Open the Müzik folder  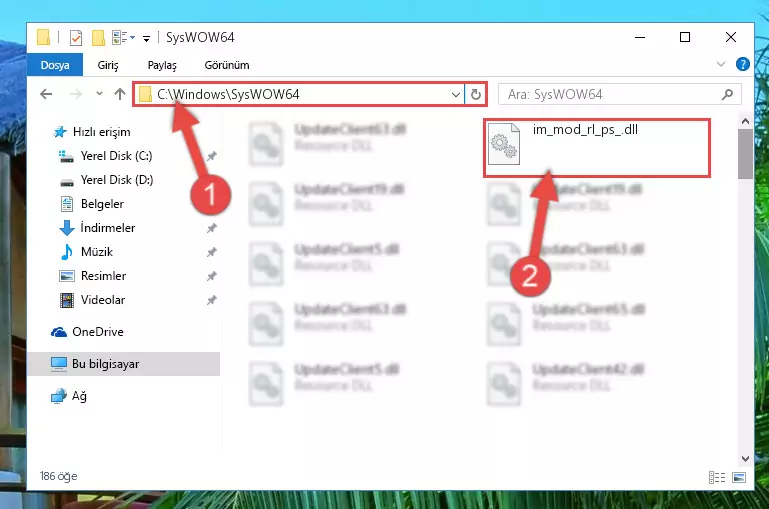point(97,252)
